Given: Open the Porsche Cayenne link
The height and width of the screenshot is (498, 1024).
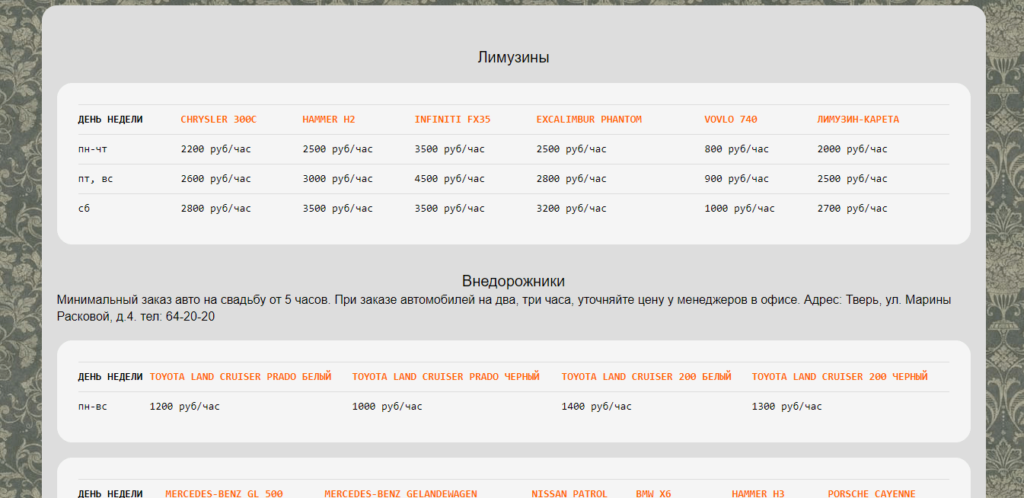Looking at the screenshot, I should tap(871, 493).
